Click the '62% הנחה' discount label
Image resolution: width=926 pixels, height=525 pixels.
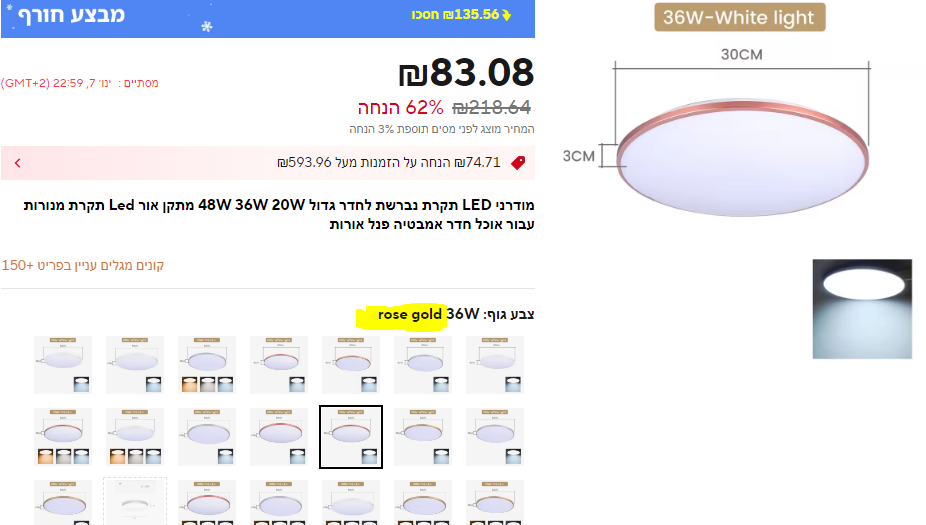pos(400,108)
